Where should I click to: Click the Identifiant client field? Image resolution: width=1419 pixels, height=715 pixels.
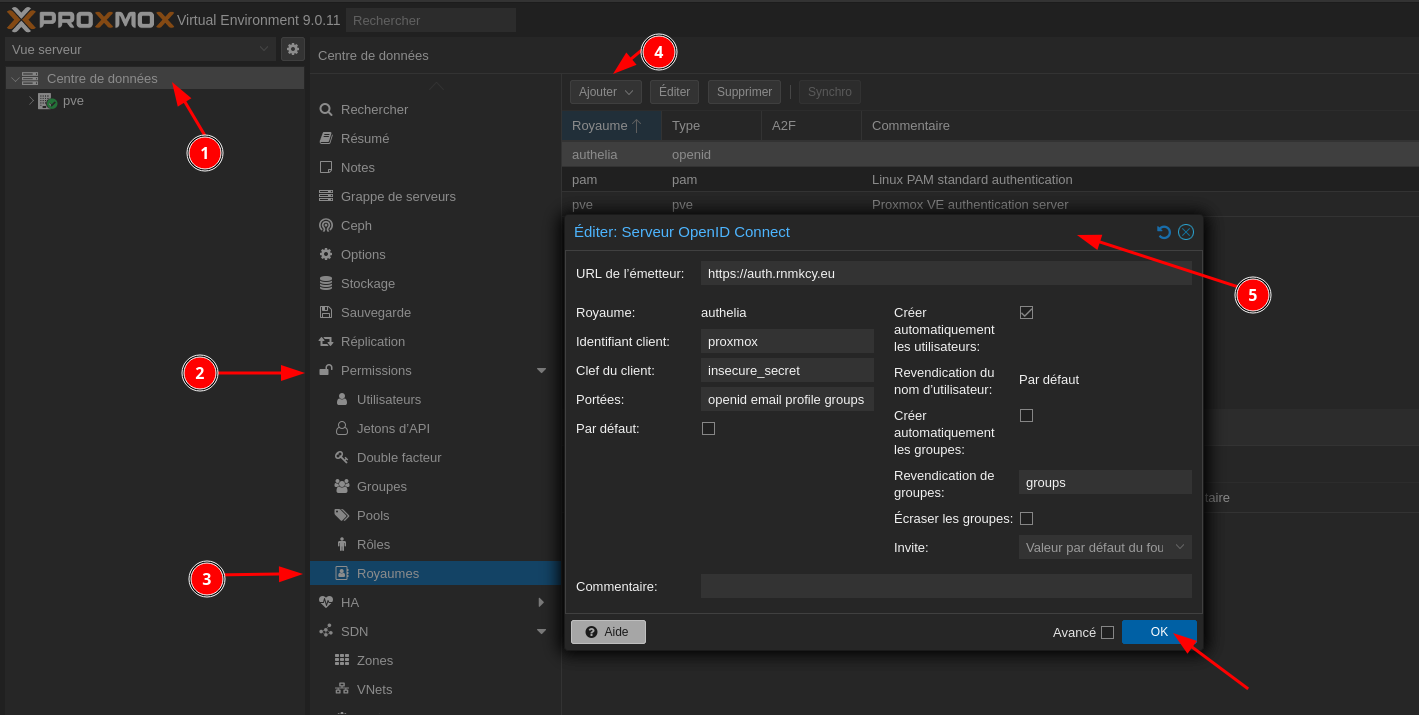tap(786, 341)
